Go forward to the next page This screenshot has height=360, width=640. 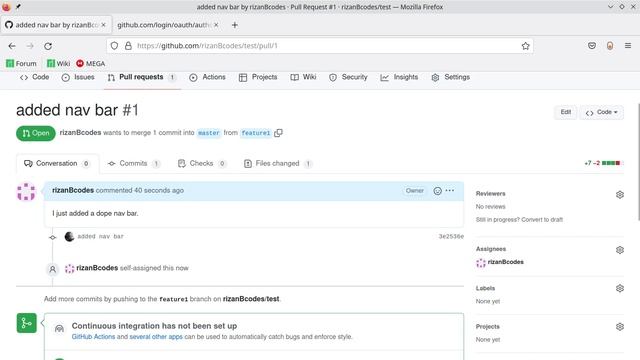pyautogui.click(x=30, y=46)
